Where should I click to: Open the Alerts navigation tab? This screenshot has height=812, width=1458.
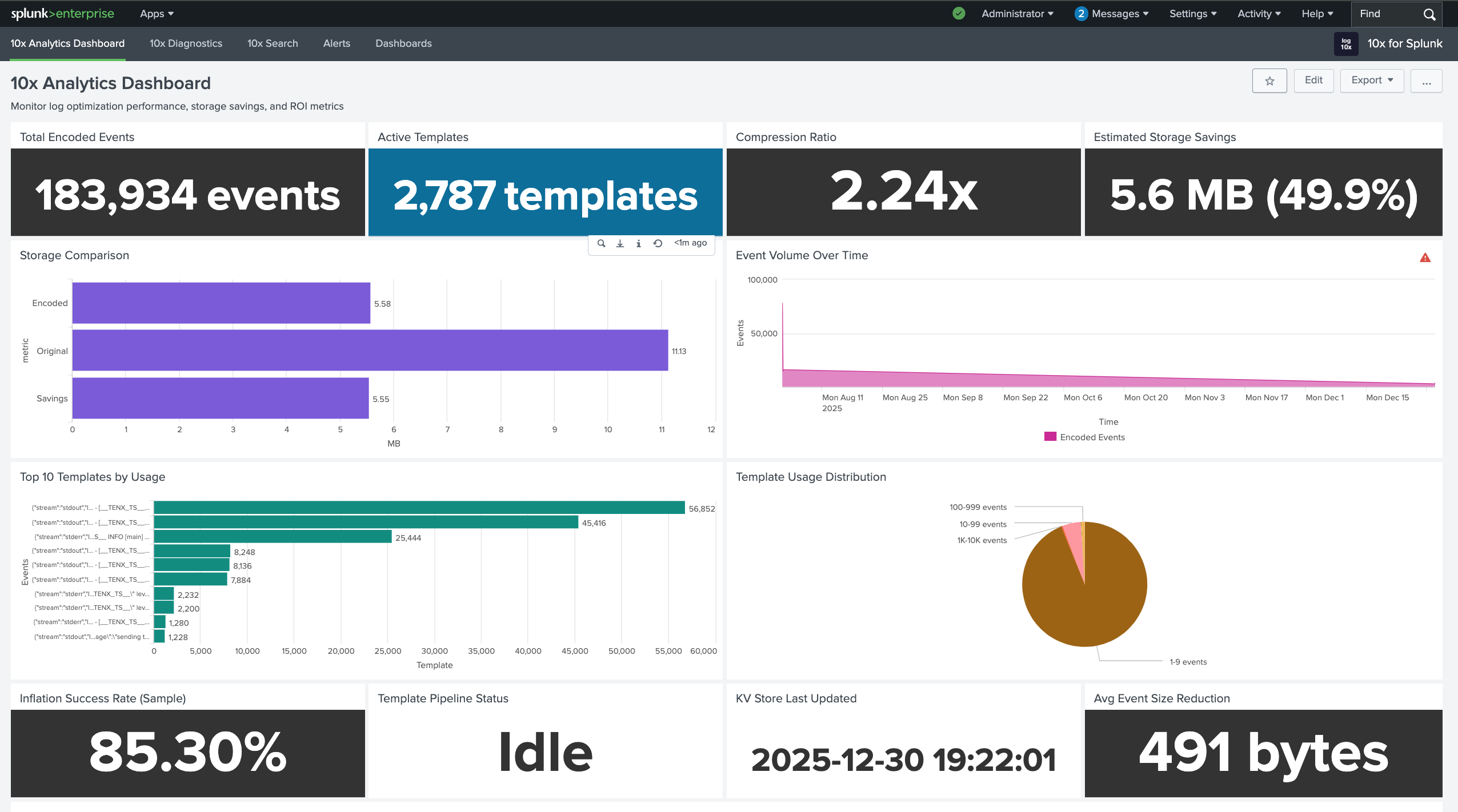point(337,43)
